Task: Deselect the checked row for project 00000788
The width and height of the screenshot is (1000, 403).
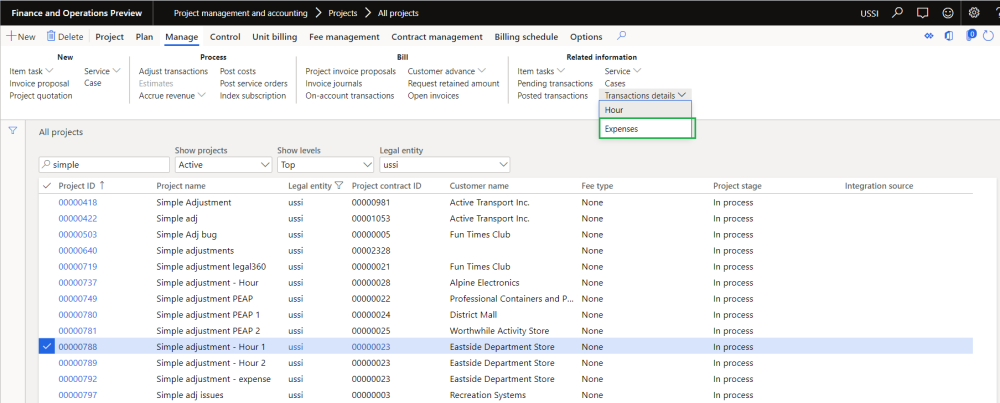Action: tap(46, 347)
